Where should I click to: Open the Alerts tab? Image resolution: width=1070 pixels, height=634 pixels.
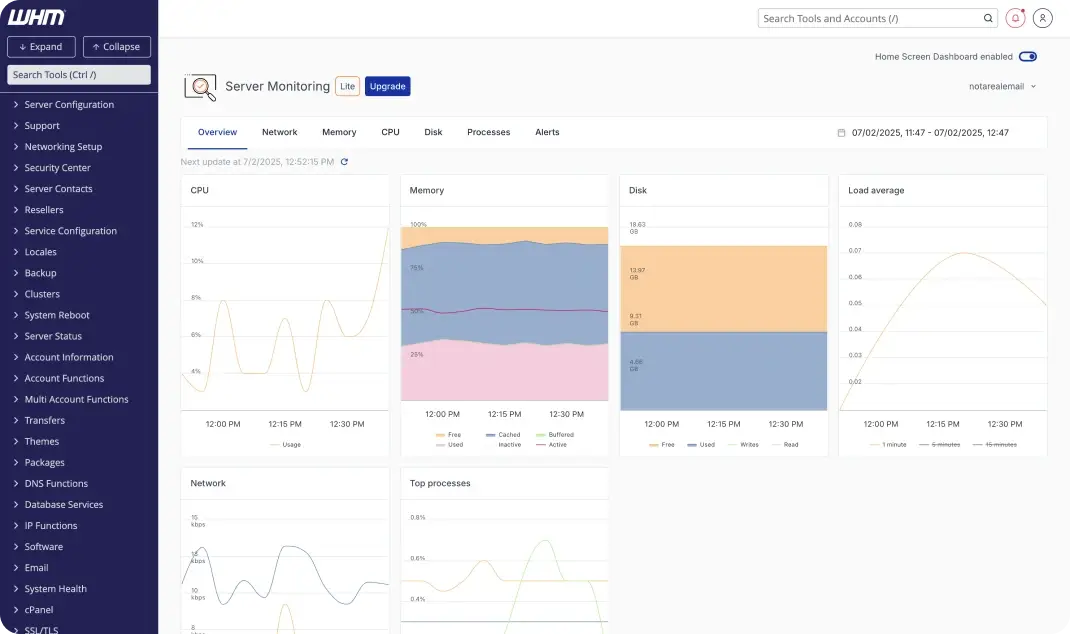point(547,131)
